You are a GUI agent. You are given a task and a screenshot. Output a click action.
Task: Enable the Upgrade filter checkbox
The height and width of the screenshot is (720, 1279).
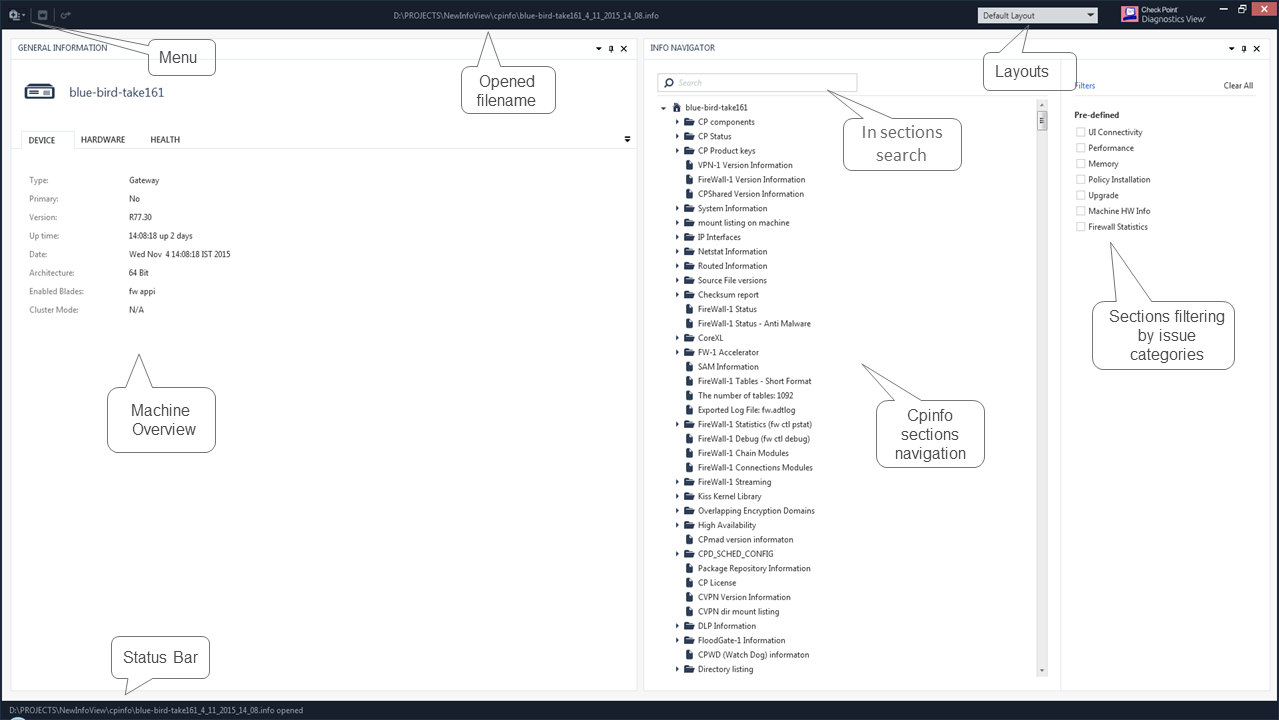[1080, 195]
